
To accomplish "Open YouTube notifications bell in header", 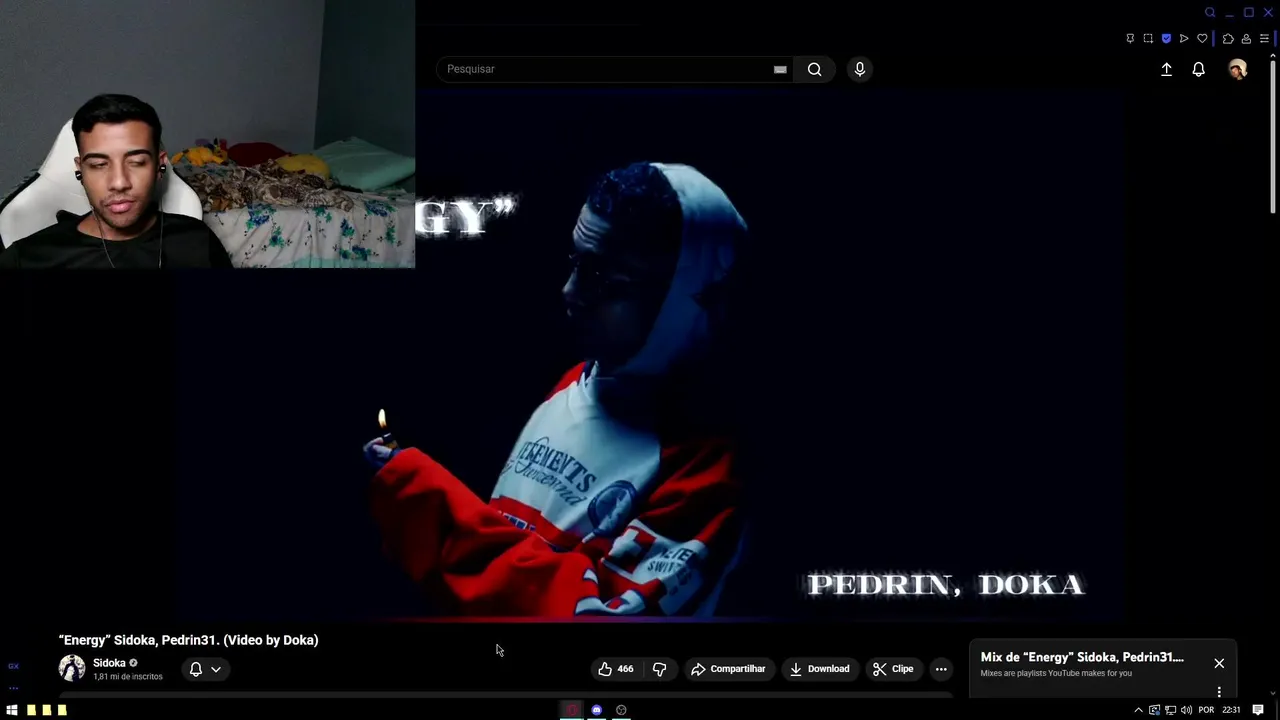I will coord(1198,69).
